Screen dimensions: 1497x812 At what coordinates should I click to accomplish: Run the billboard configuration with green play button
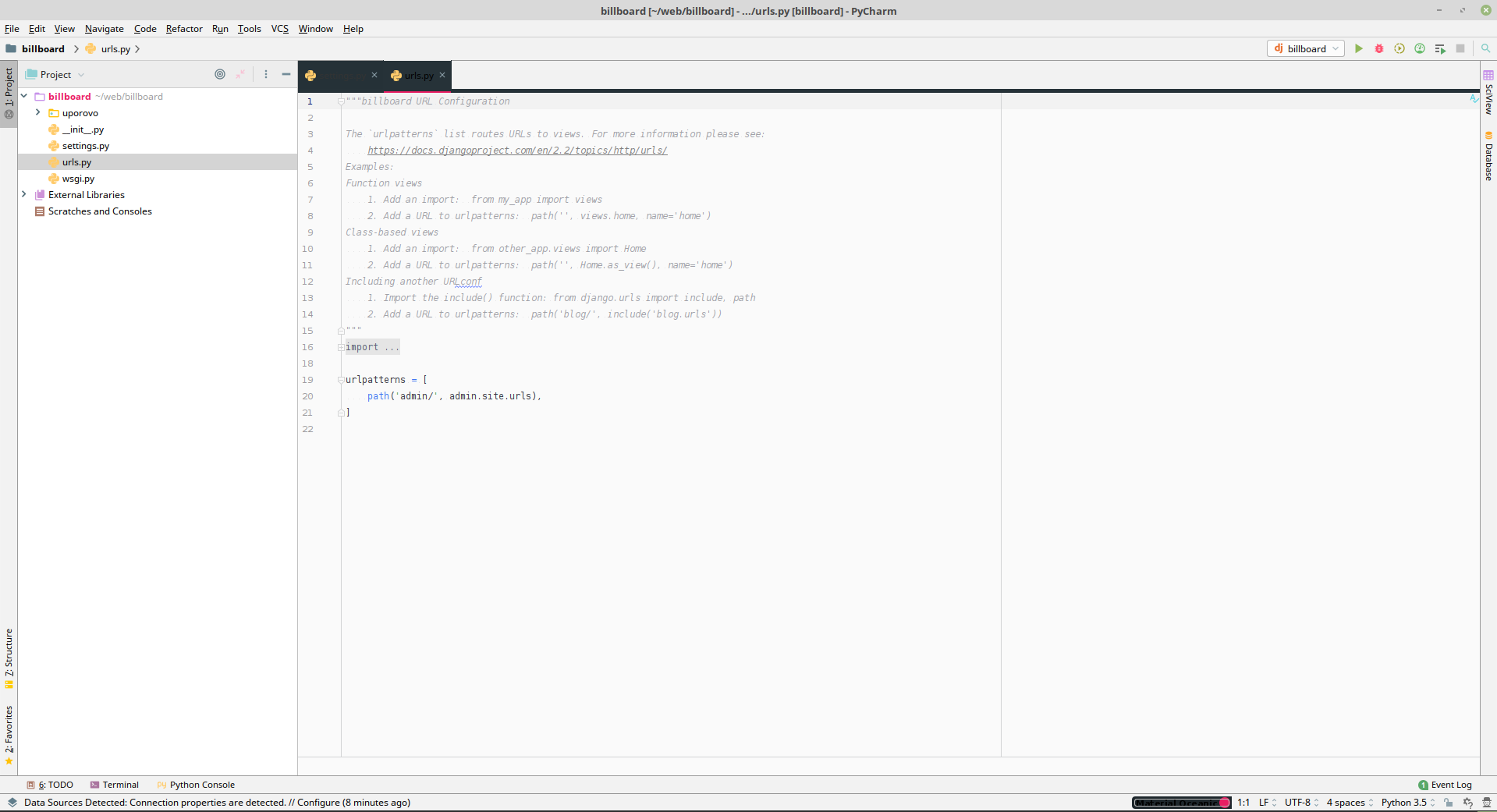(x=1359, y=48)
